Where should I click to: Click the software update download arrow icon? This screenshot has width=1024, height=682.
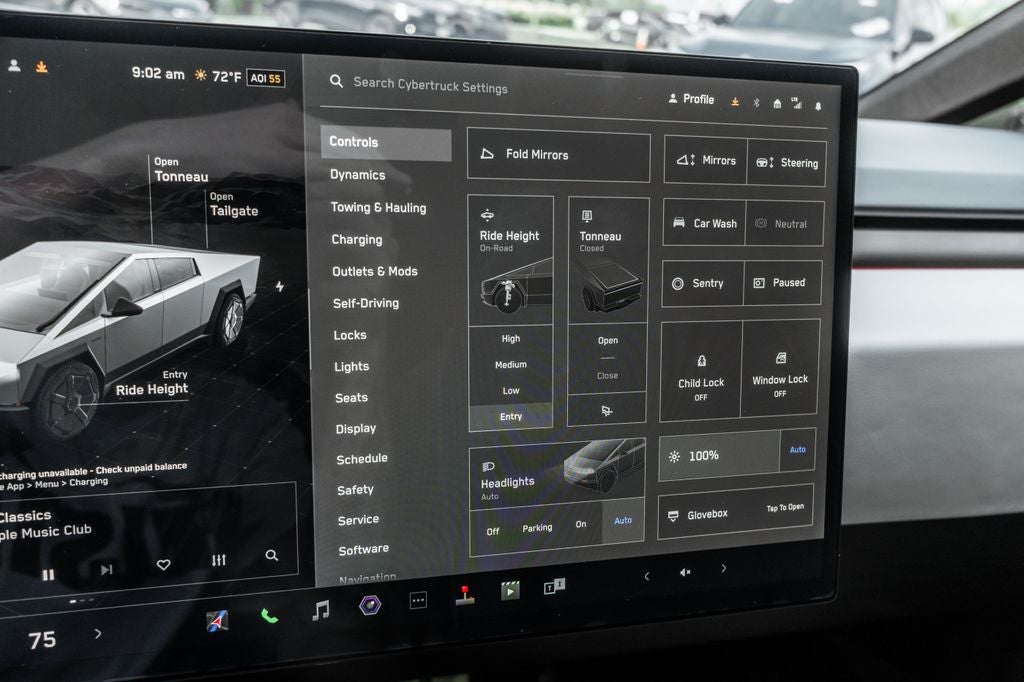(x=736, y=100)
